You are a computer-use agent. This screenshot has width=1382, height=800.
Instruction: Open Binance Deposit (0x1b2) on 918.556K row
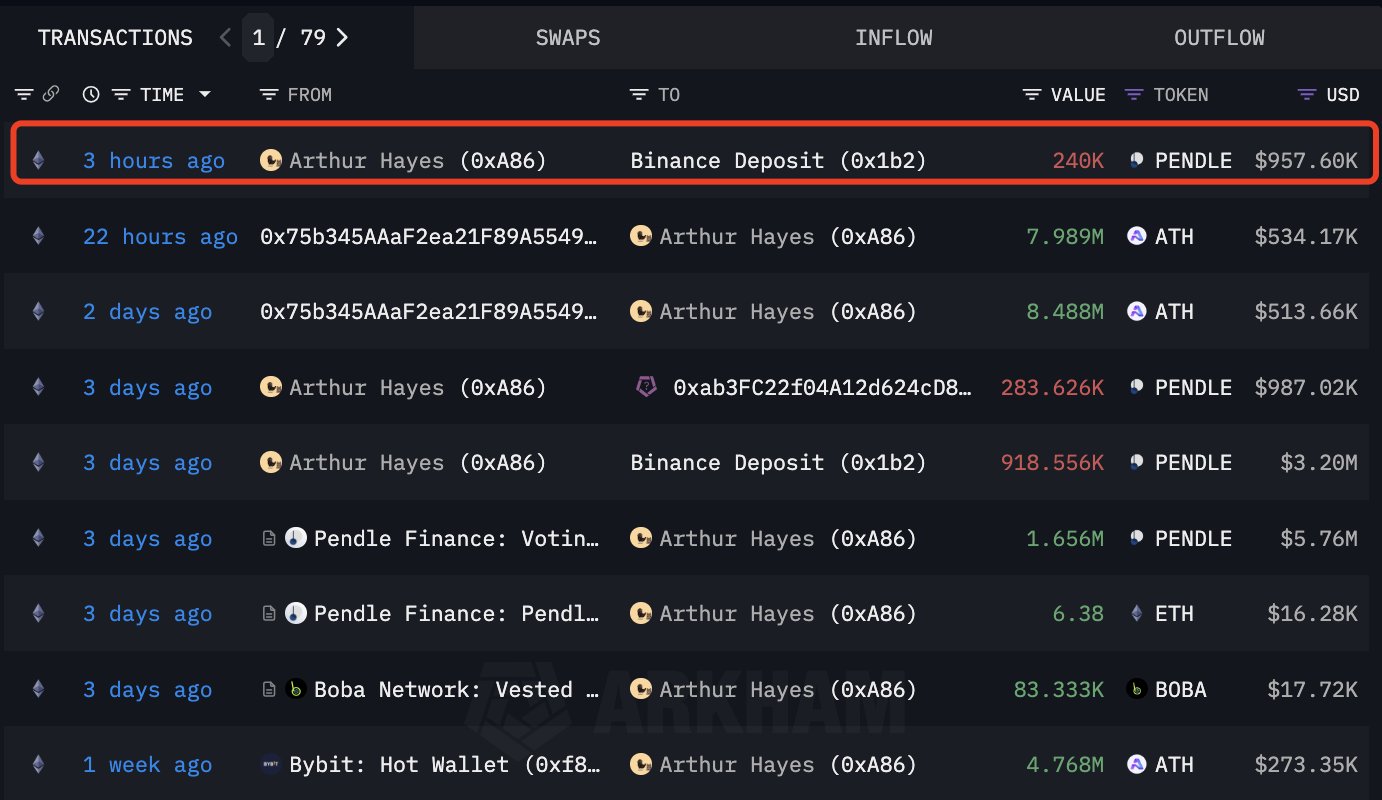(778, 463)
